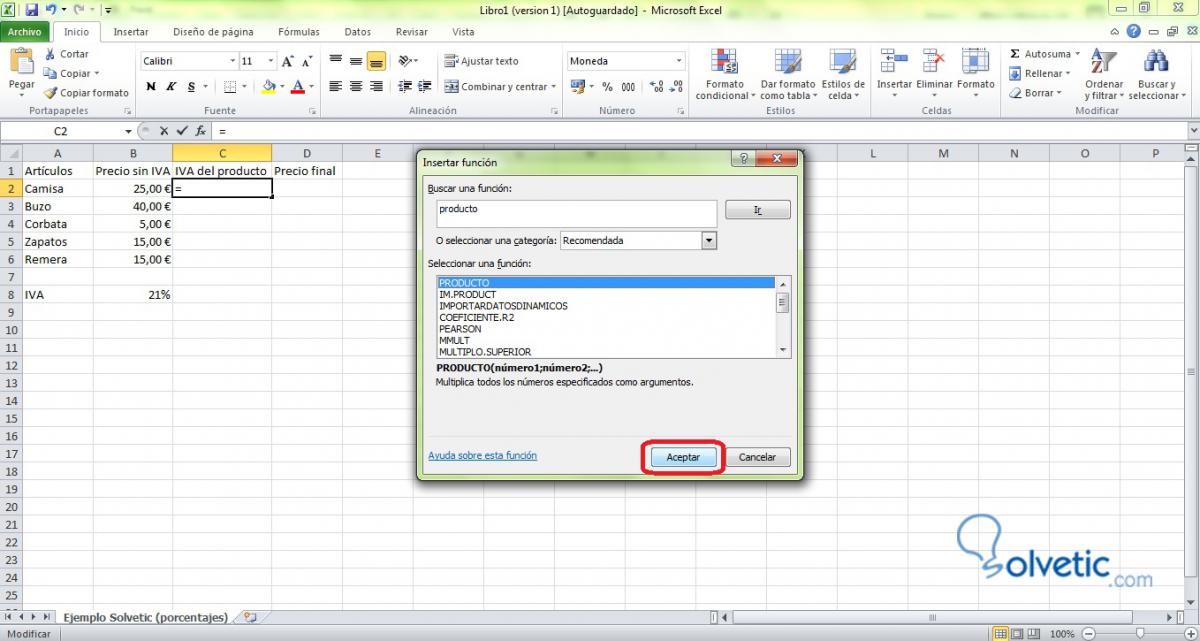Apply yellow fill color bucket
The width and height of the screenshot is (1200, 641).
[x=268, y=87]
